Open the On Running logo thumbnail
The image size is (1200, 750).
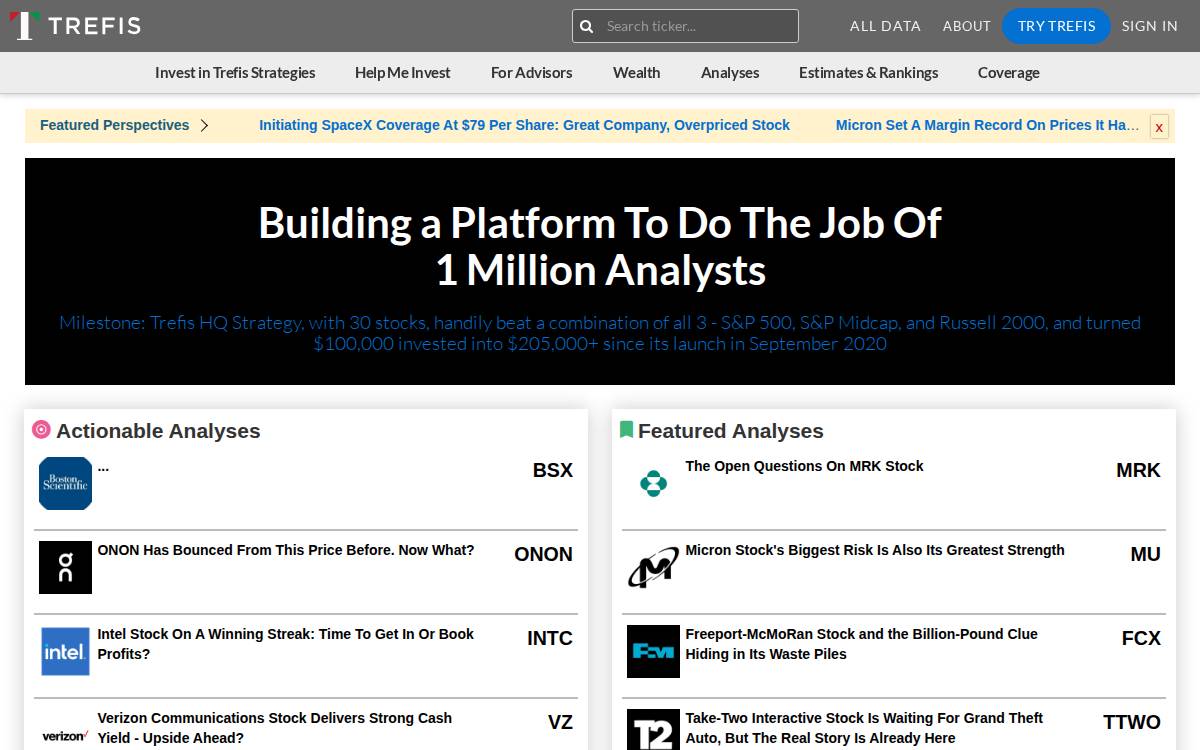(66, 568)
